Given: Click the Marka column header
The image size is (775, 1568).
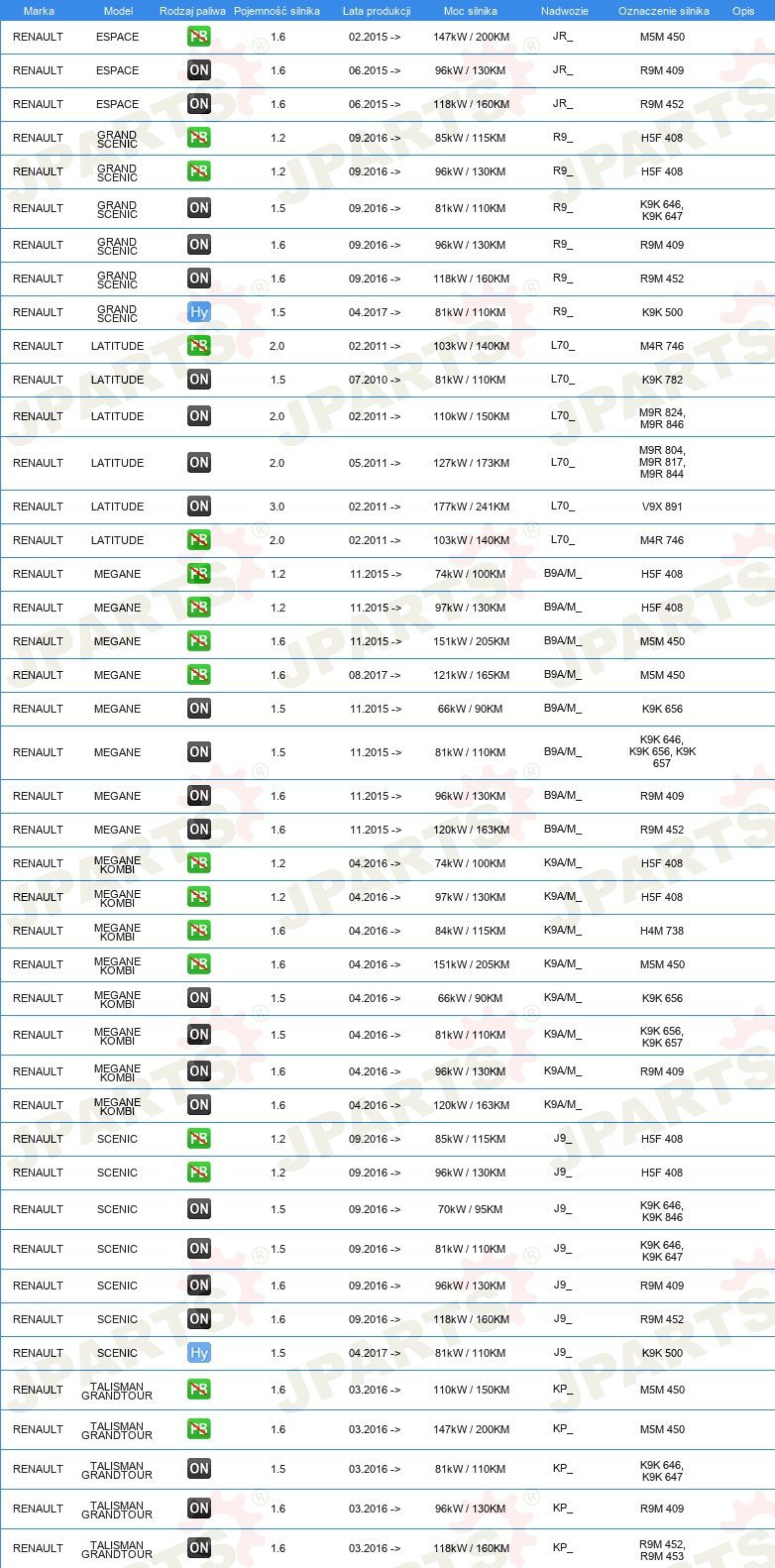Looking at the screenshot, I should [x=39, y=11].
